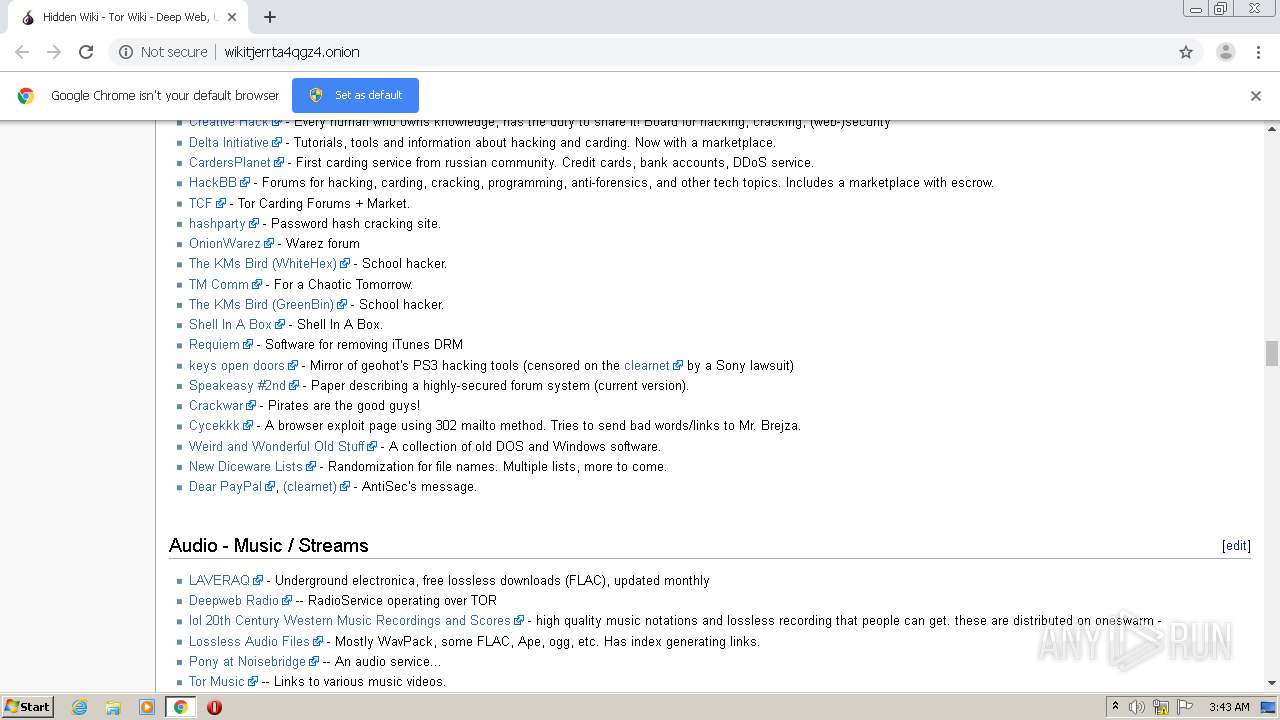The image size is (1280, 720).
Task: Open the keys open doors link
Action: click(x=237, y=365)
